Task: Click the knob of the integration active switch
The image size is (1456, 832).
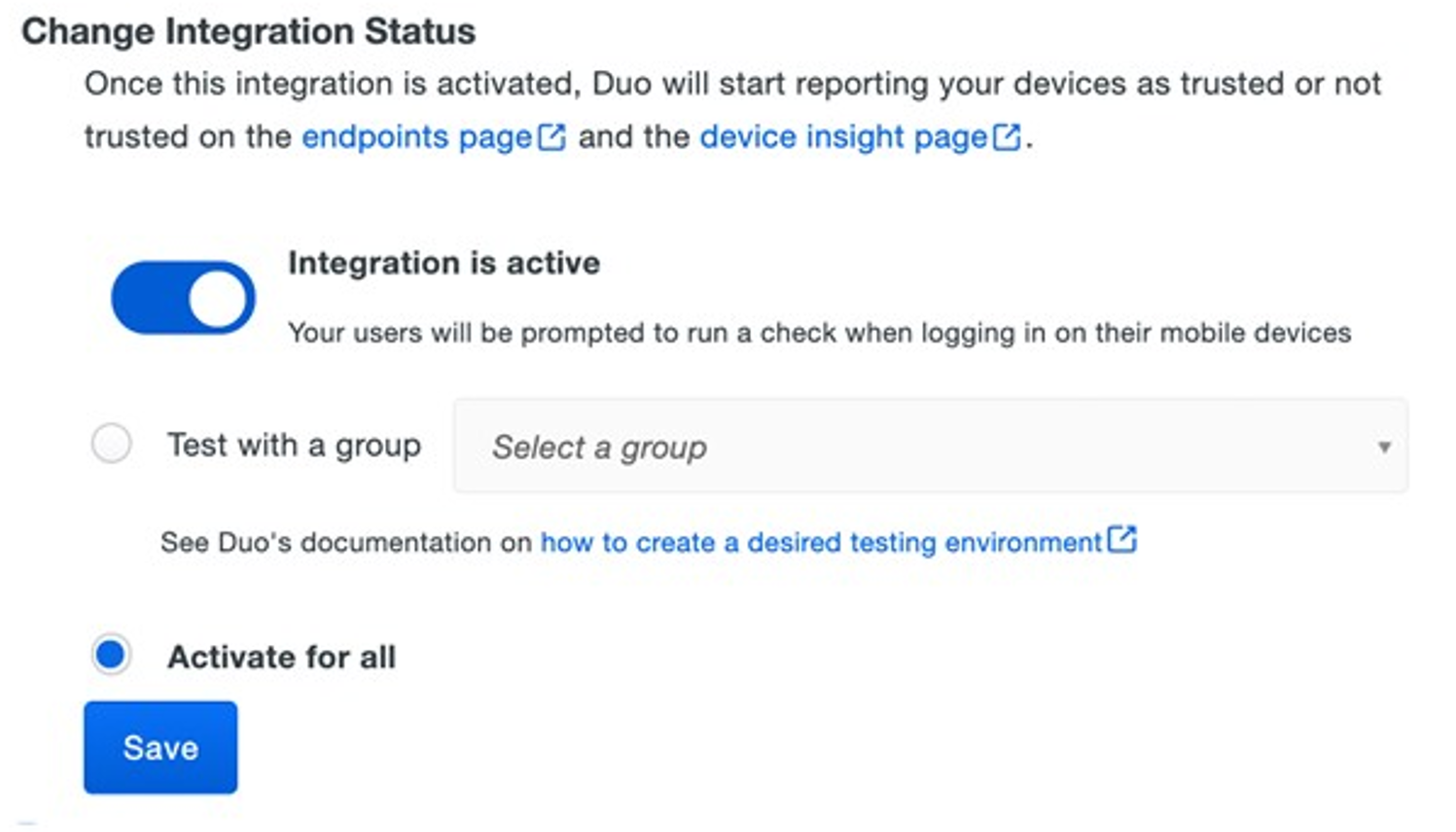Action: coord(219,297)
